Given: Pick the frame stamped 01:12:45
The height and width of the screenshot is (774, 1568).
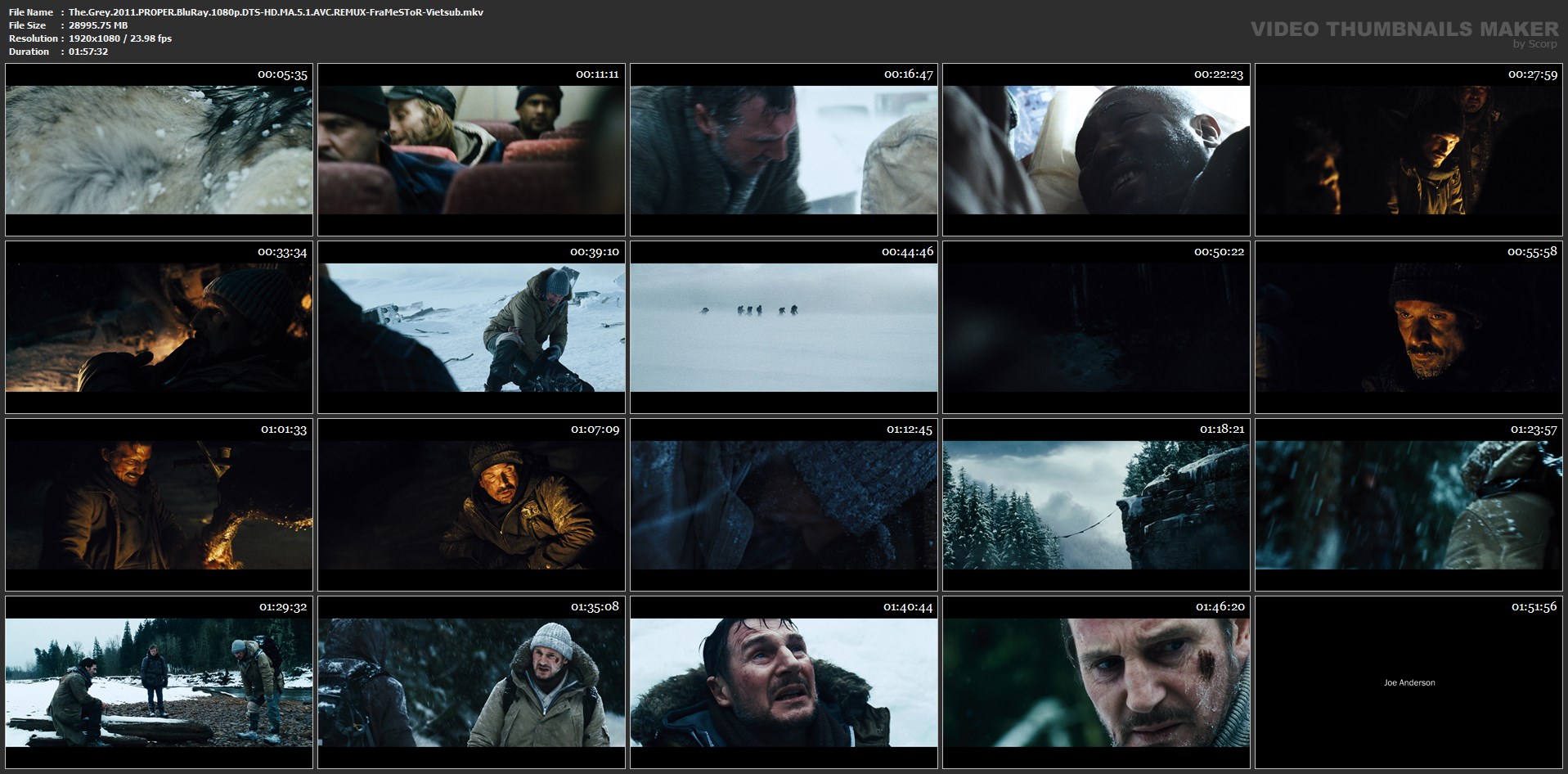Looking at the screenshot, I should click(784, 505).
